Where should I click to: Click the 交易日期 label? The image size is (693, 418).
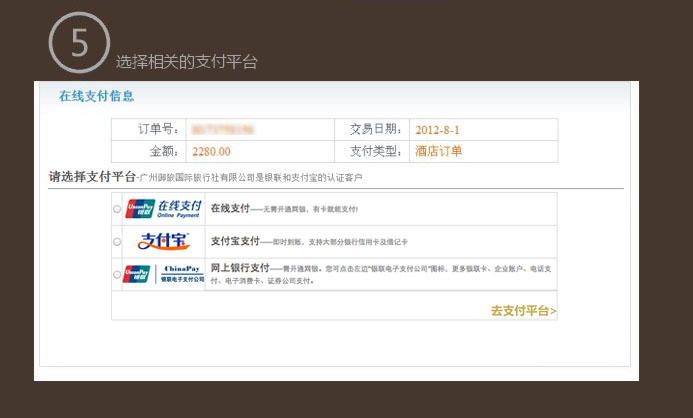tap(376, 129)
